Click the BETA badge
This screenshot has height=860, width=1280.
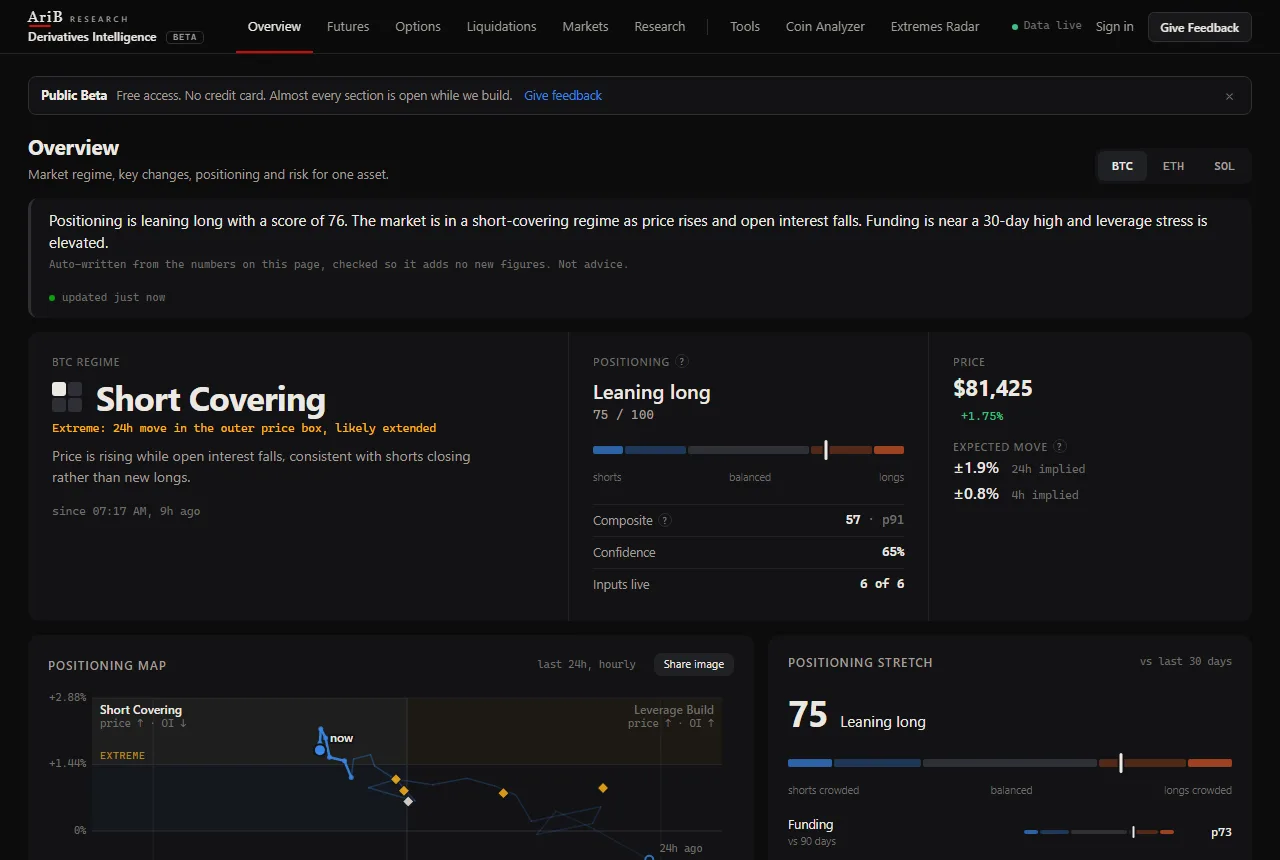tap(184, 37)
